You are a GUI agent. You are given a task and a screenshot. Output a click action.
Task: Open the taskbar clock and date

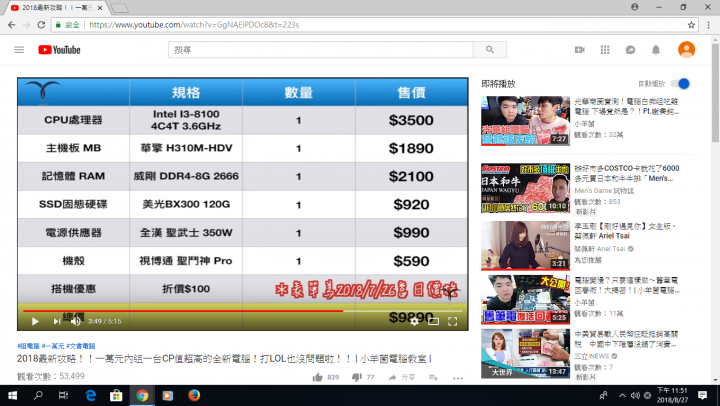(x=672, y=395)
